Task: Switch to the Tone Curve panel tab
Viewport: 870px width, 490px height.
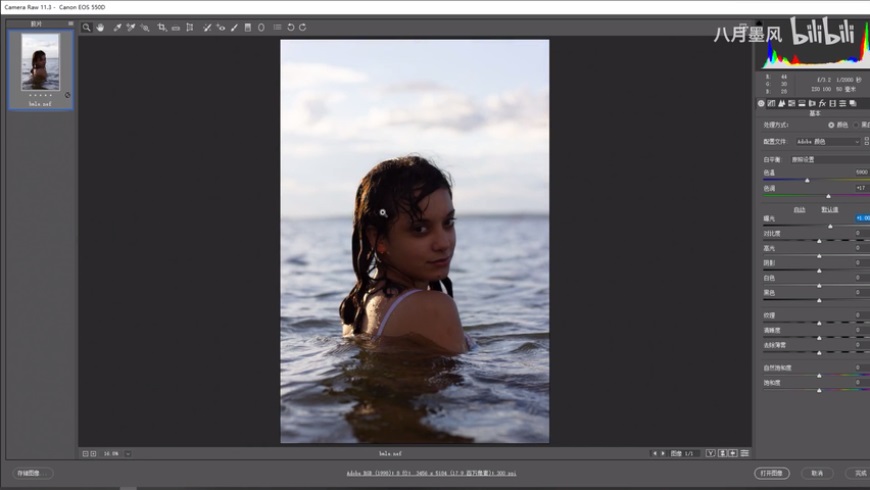Action: [771, 103]
